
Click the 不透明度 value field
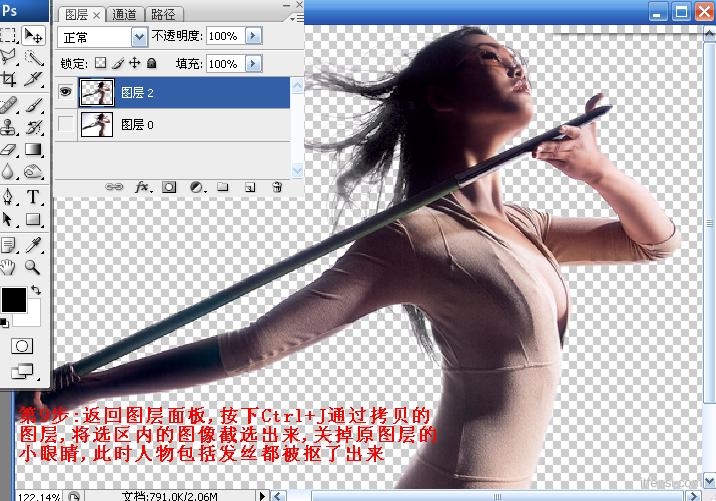tap(226, 36)
